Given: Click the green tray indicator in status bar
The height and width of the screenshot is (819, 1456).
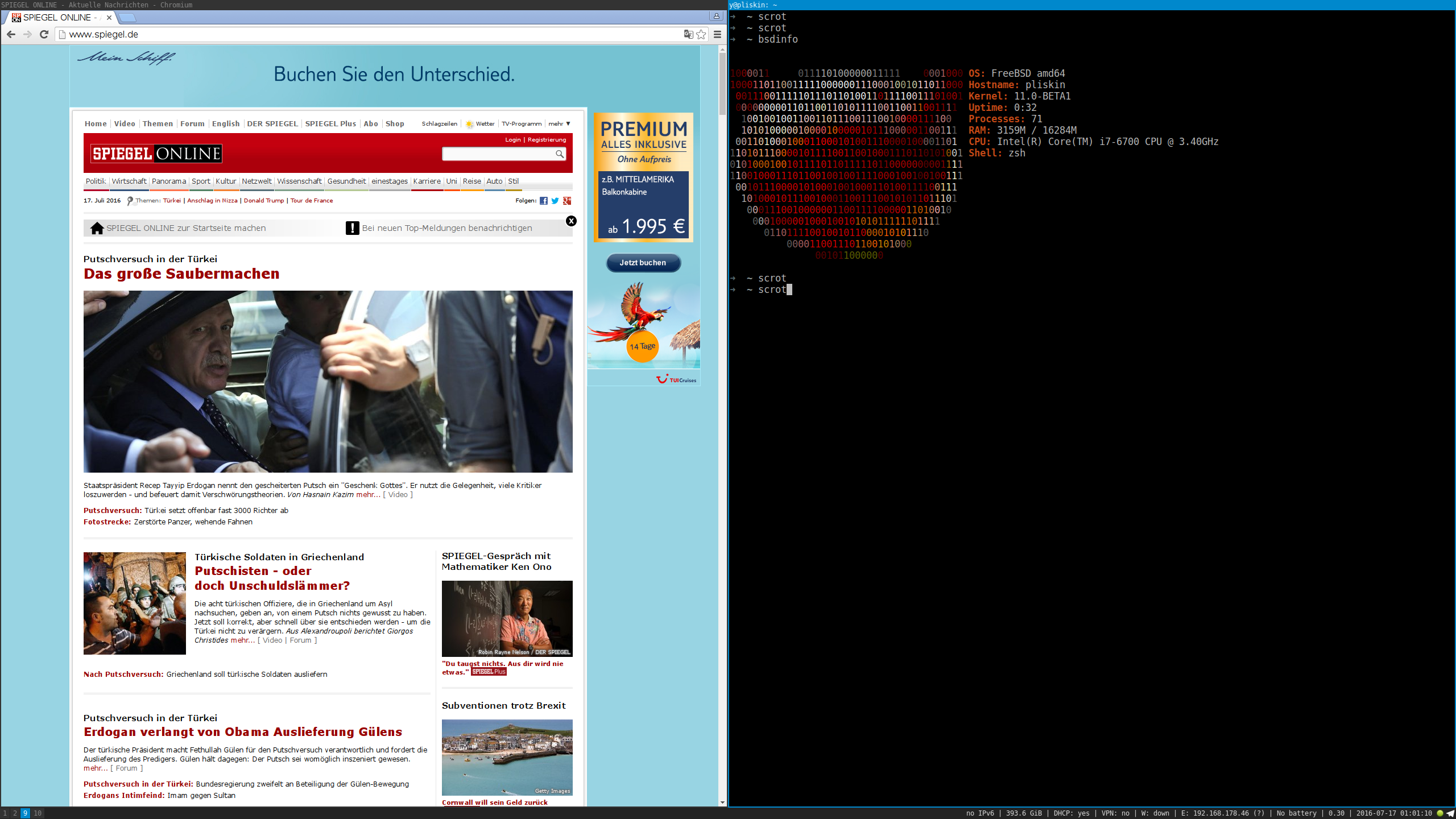Looking at the screenshot, I should coord(1440,813).
